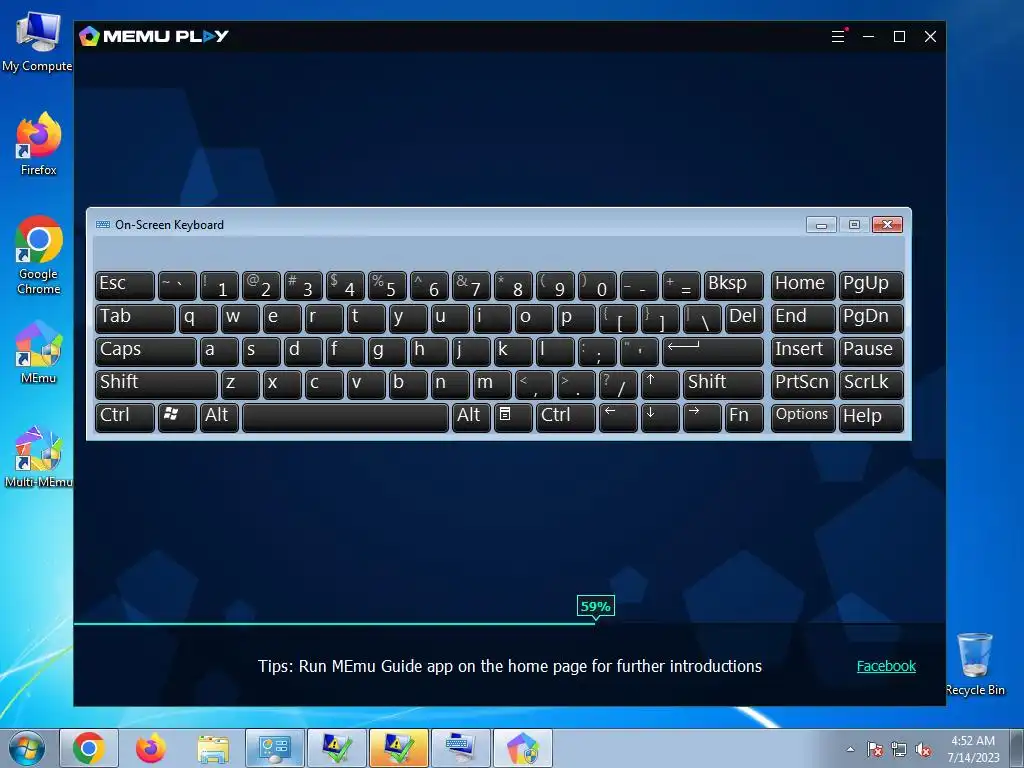Click the Enter key on On-Screen Keyboard
Screen dimensions: 1024x768
pyautogui.click(x=712, y=351)
